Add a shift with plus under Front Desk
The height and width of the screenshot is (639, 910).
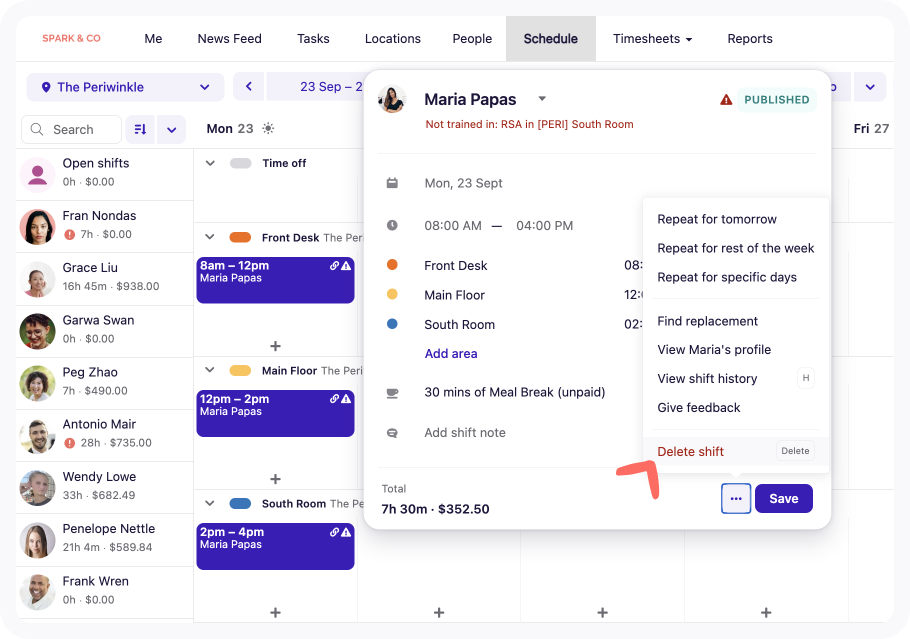[x=276, y=346]
